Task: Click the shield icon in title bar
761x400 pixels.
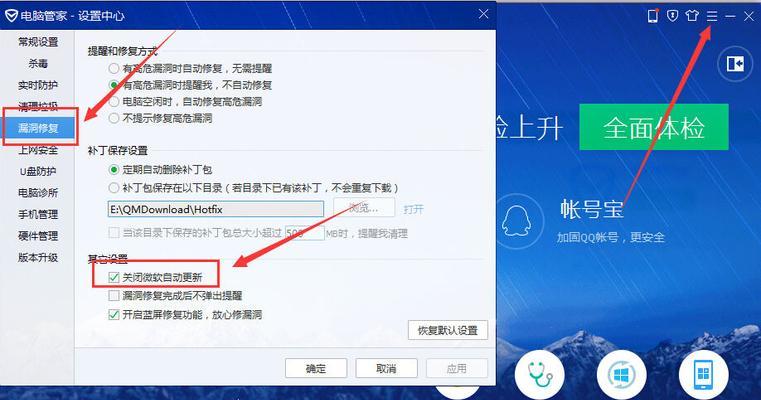Action: tap(672, 16)
